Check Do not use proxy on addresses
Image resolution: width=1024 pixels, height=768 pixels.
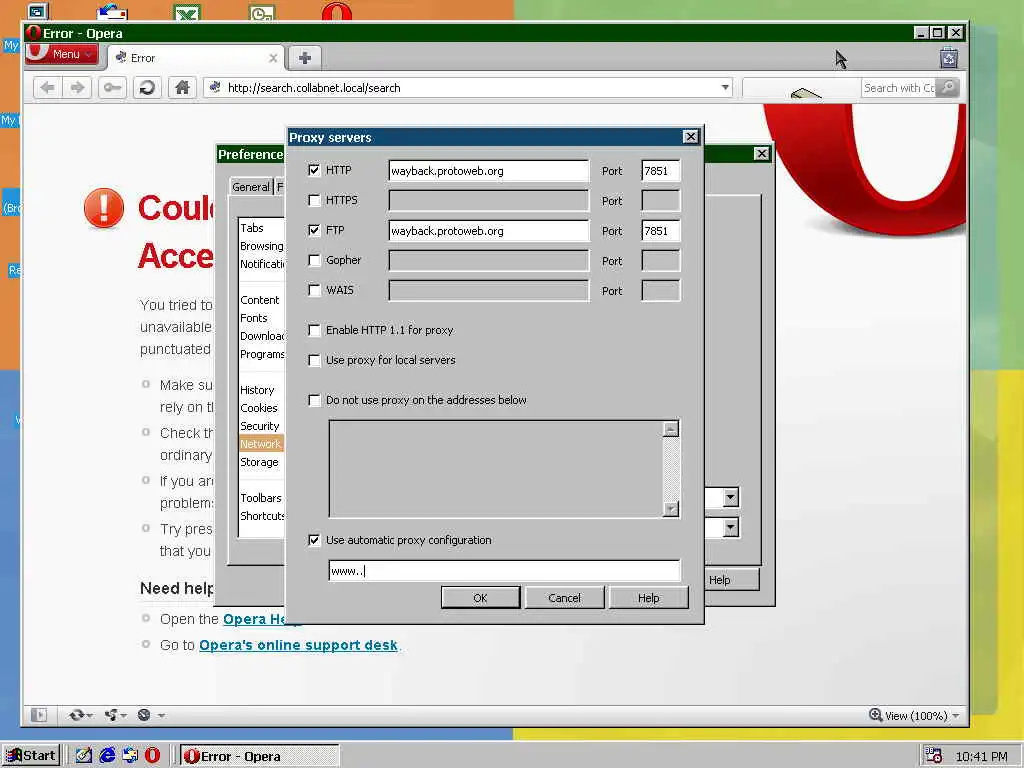tap(314, 400)
